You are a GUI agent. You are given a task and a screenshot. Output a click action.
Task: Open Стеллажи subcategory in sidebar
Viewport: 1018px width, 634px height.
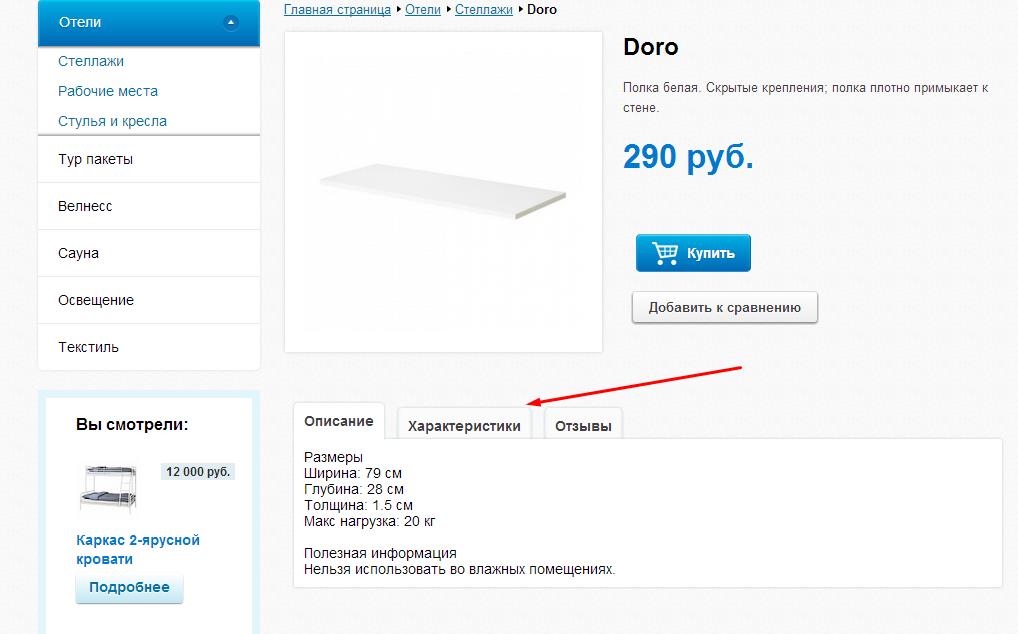point(91,61)
